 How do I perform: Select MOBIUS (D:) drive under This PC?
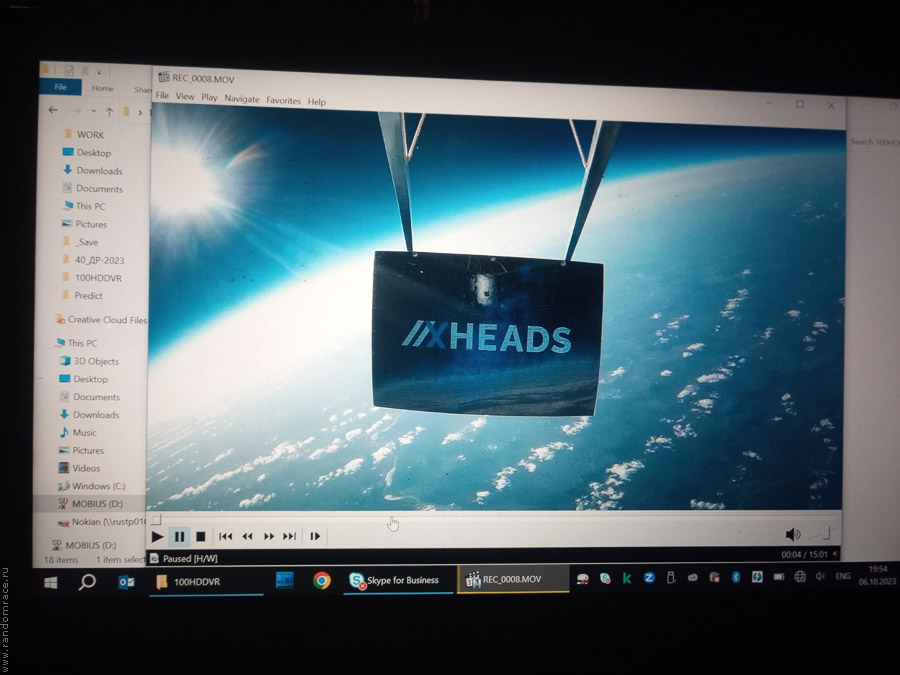pos(95,503)
